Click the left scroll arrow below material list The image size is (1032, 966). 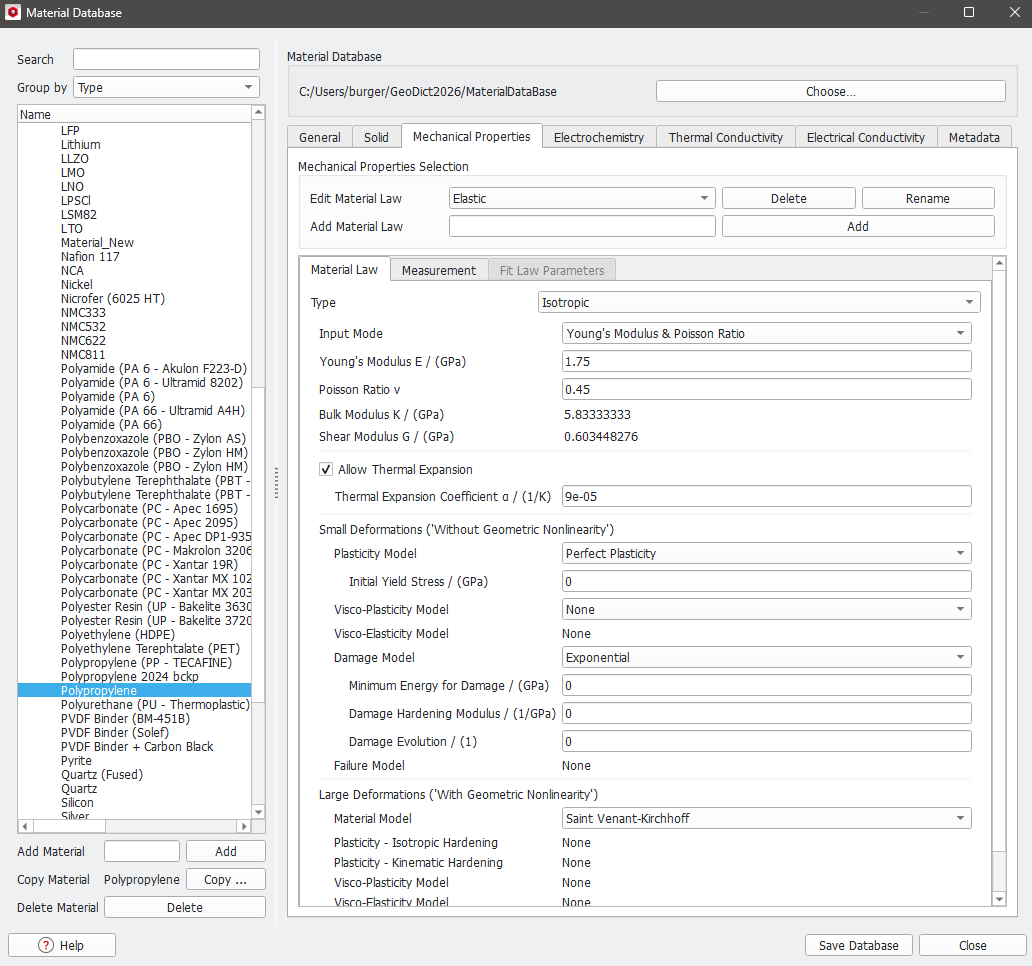click(x=23, y=826)
